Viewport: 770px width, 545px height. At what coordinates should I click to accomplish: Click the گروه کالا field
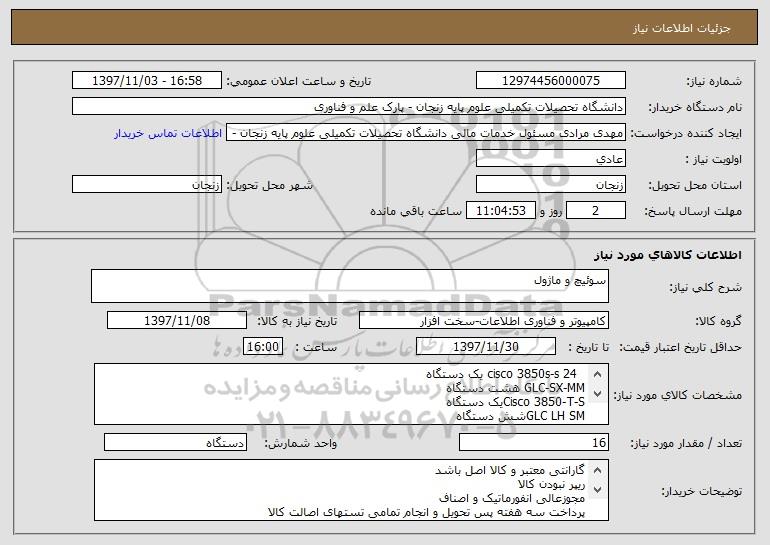[484, 321]
